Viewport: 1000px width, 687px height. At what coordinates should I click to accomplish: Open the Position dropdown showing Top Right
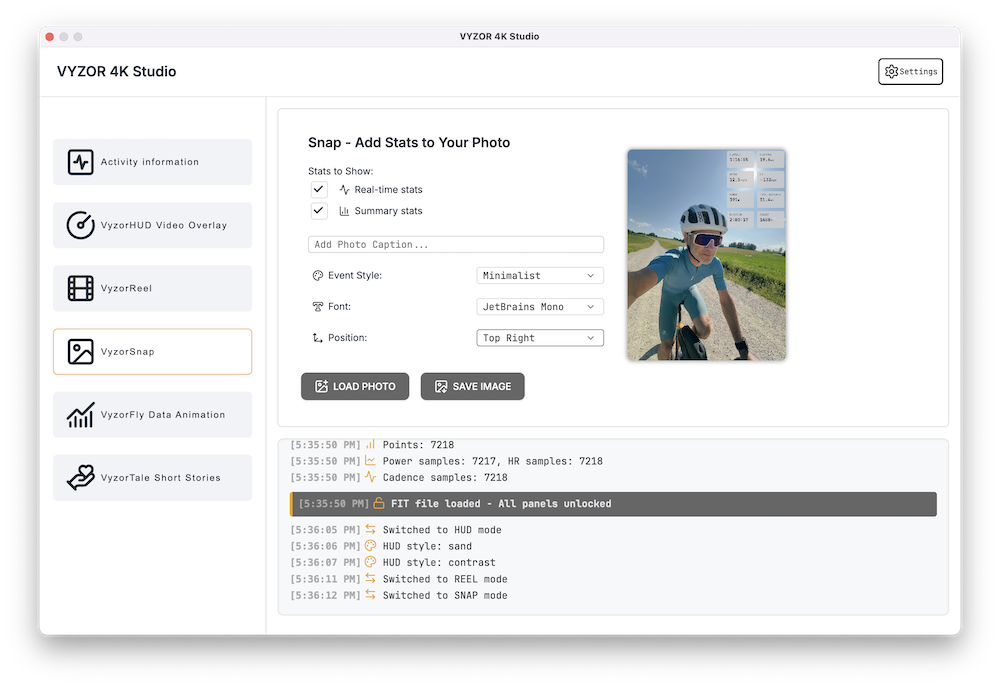540,338
